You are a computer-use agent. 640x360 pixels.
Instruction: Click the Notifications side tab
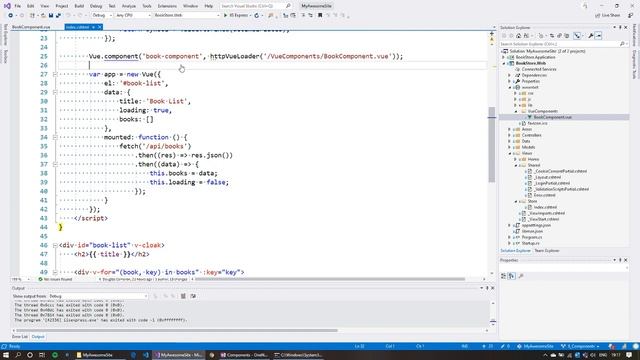coord(634,35)
